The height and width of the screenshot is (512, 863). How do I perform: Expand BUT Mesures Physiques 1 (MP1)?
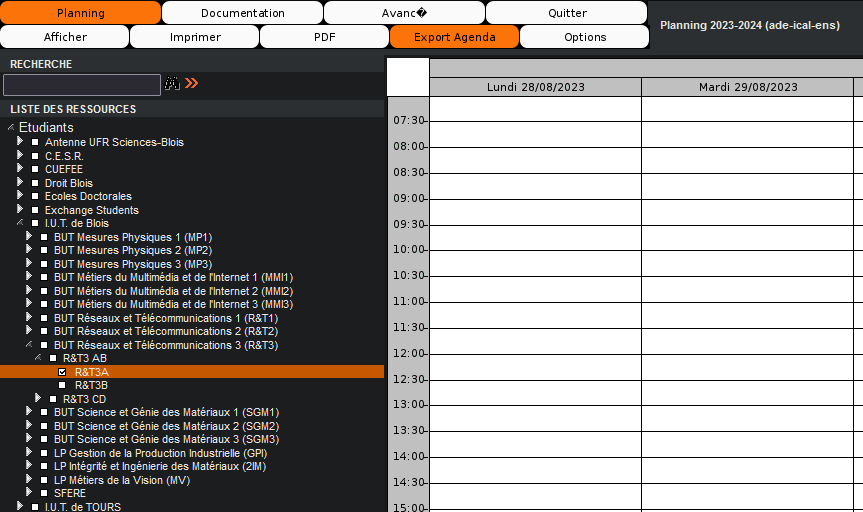[29, 236]
